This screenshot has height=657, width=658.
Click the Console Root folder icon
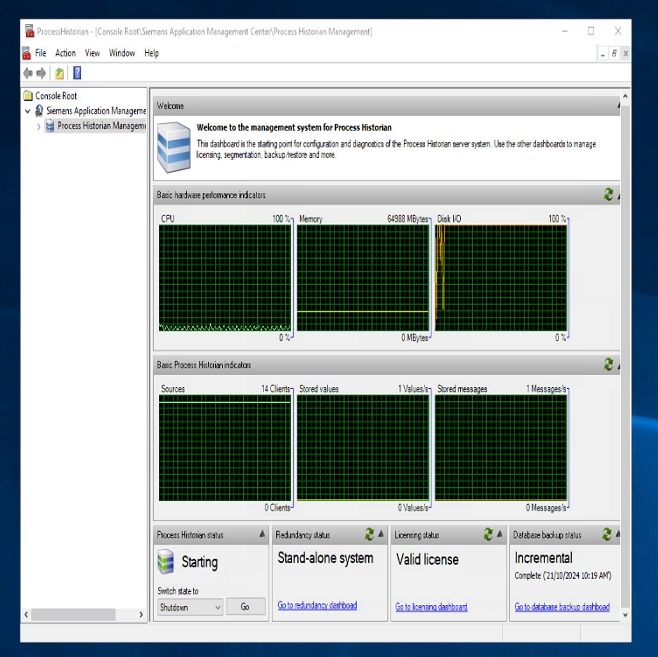(x=28, y=96)
